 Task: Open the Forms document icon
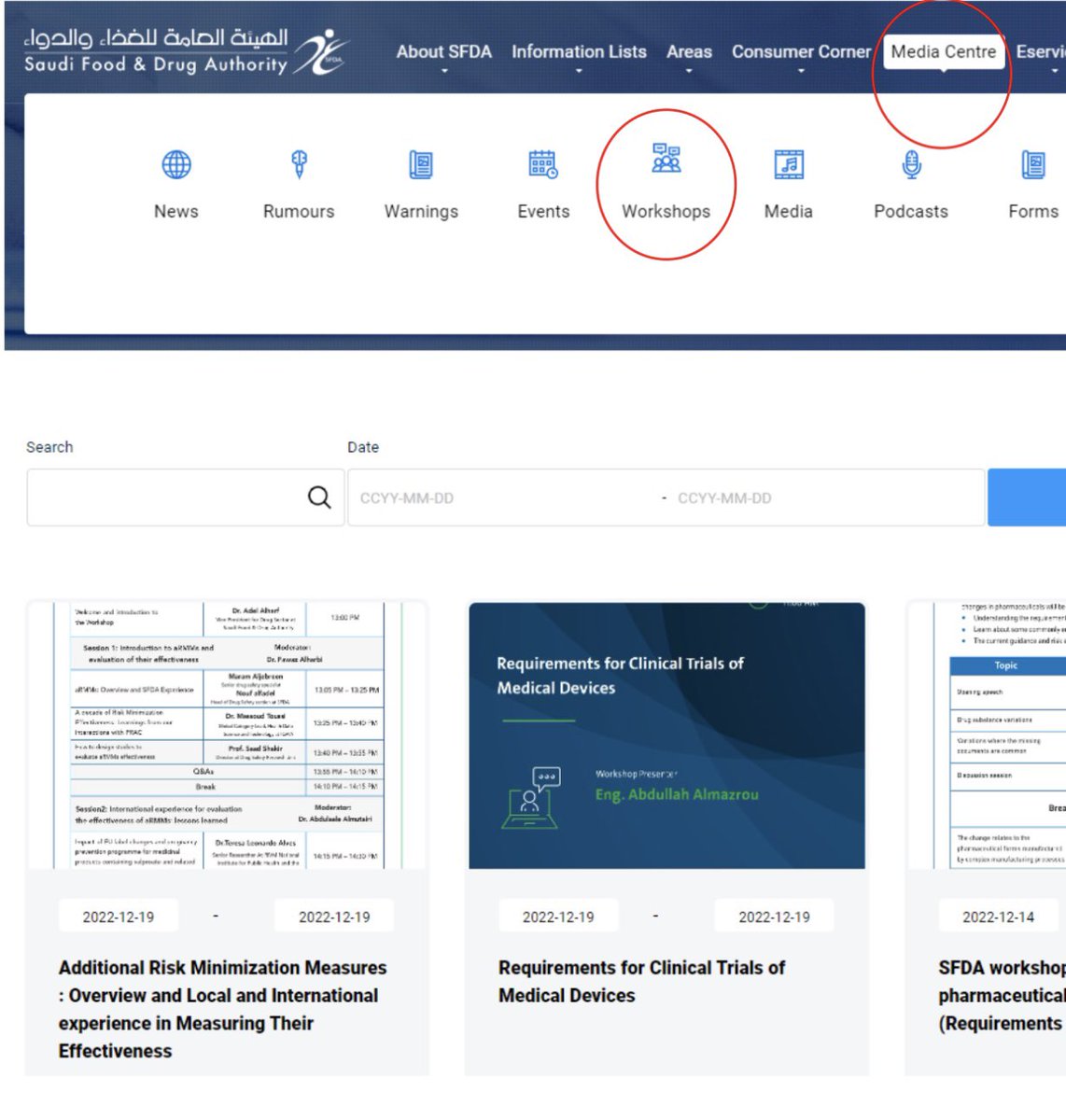click(1033, 164)
